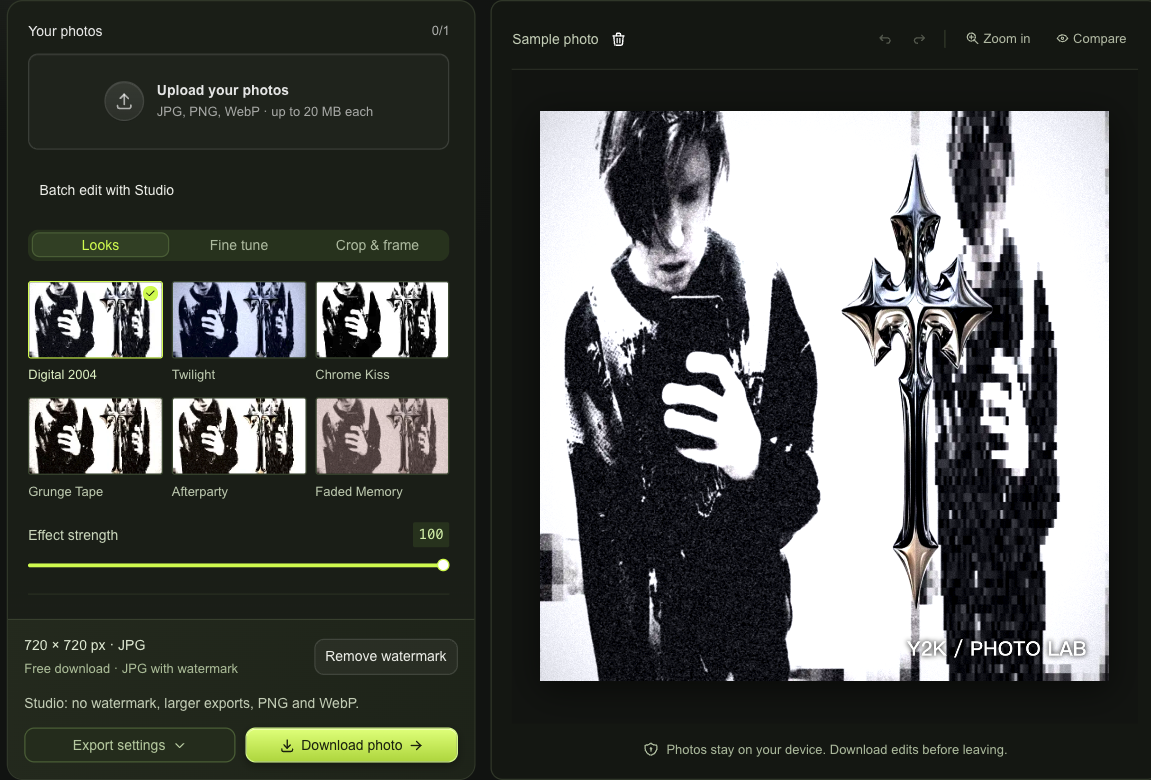Click the 0/1 photo counter text
This screenshot has width=1151, height=780.
tap(440, 31)
